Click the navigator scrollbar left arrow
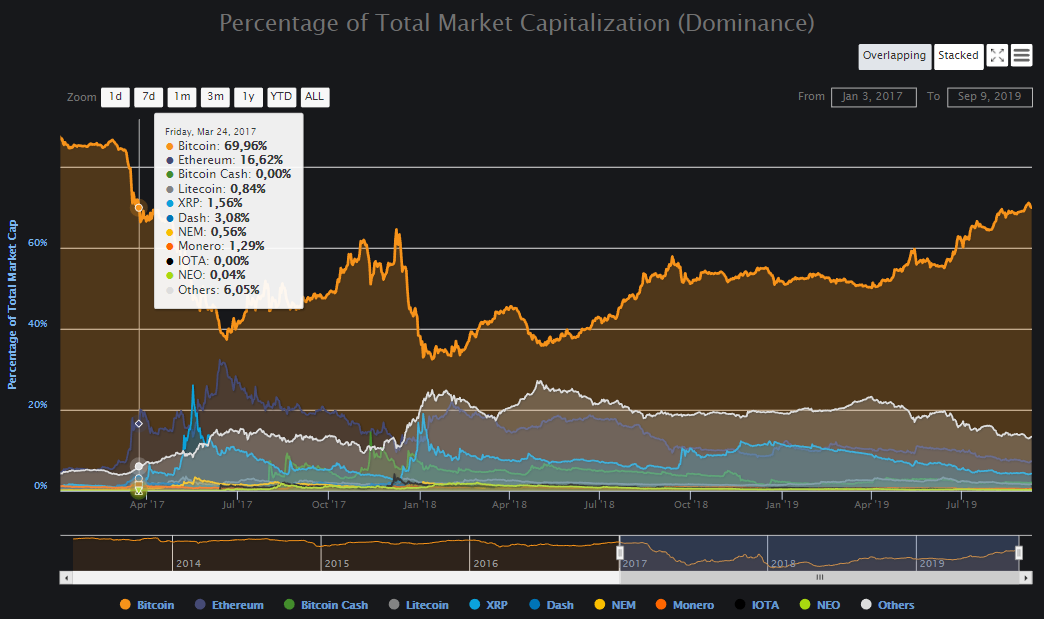The image size is (1044, 619). 66,577
